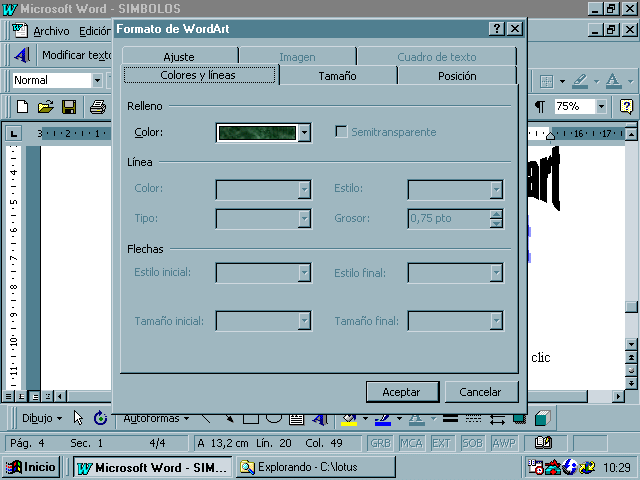Open the Estilo final dropdown
The height and width of the screenshot is (480, 640).
point(496,273)
